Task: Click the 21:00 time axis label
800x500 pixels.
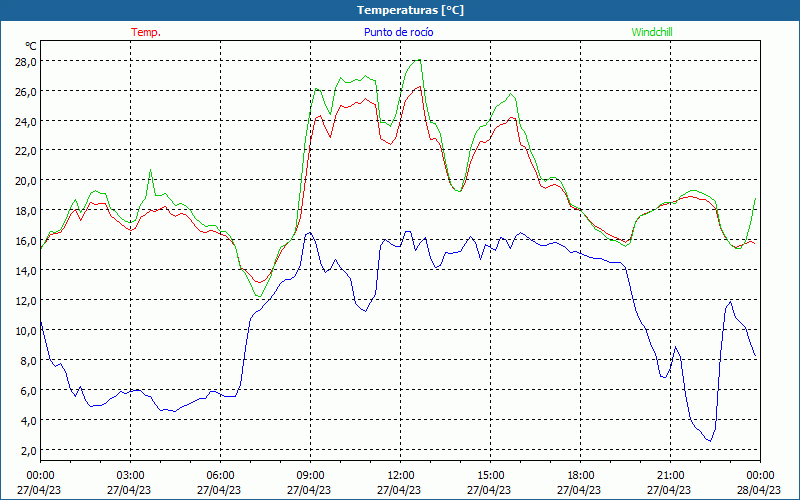Action: (x=670, y=475)
